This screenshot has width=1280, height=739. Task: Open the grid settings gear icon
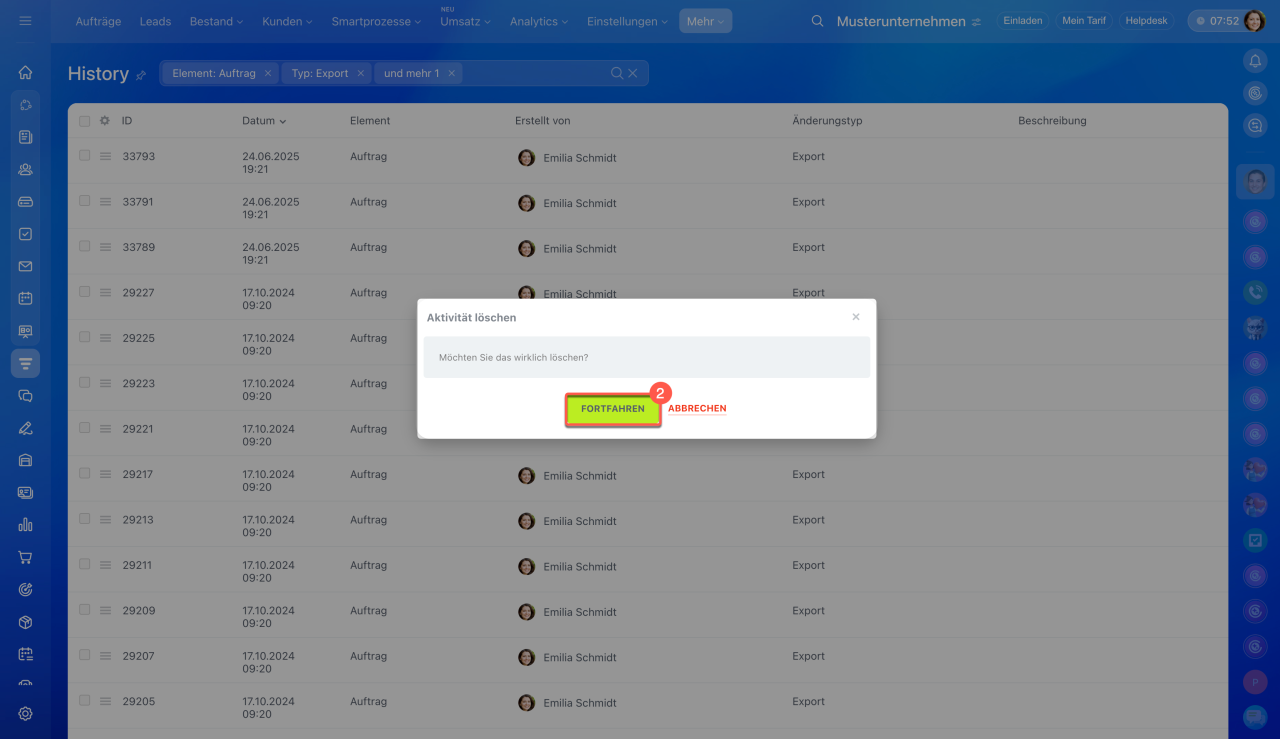(105, 121)
